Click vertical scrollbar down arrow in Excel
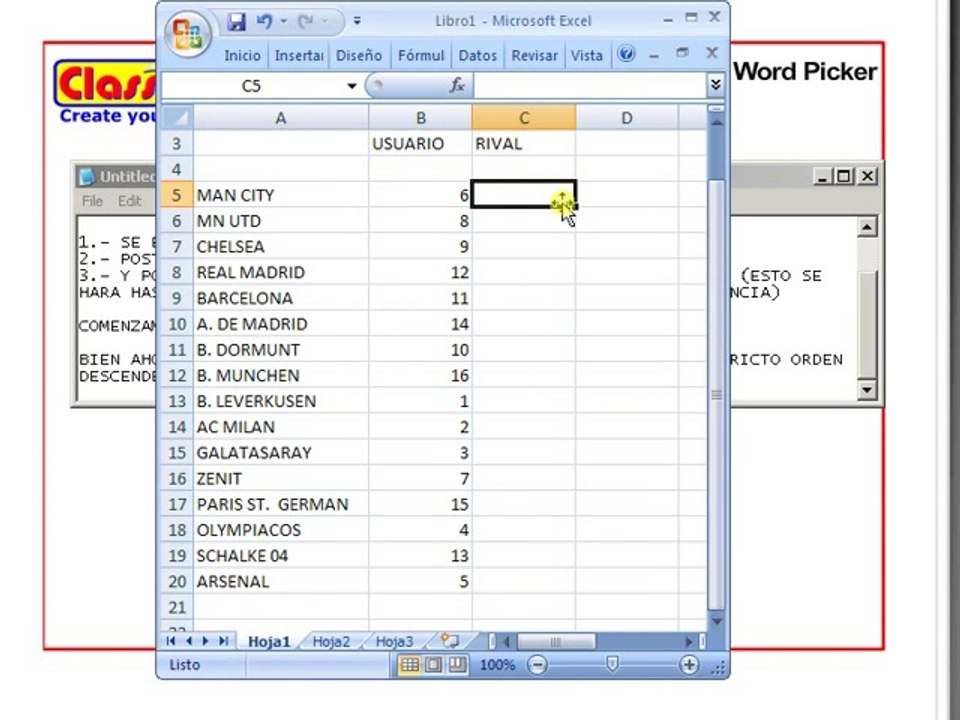 click(x=716, y=621)
